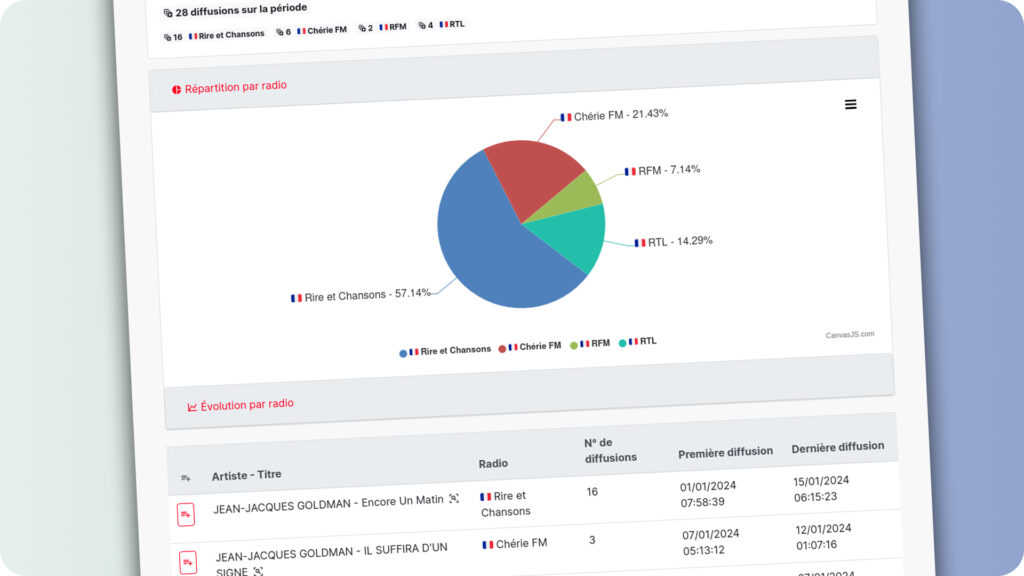This screenshot has height=576, width=1024.
Task: Click the 15/01/2024 06:15:23 last broadcast cell
Action: coord(822,489)
